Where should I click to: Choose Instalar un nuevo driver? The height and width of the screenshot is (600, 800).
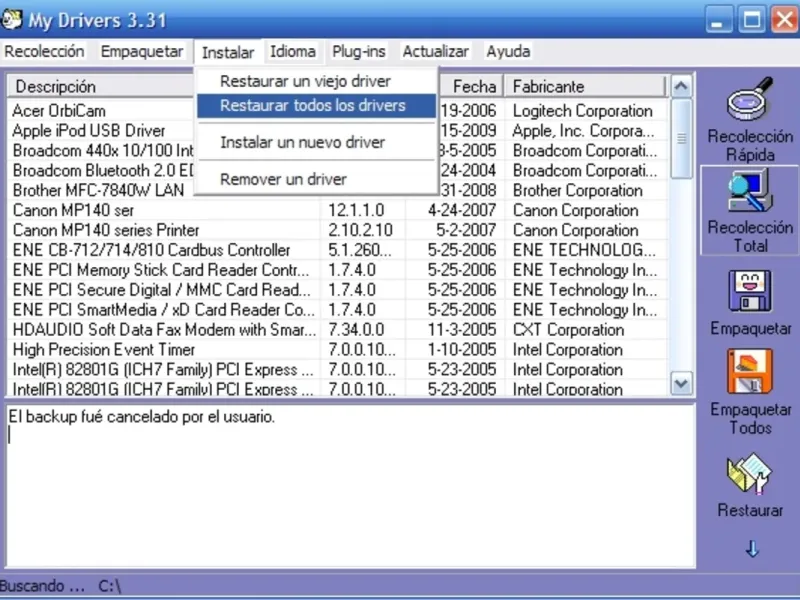coord(317,142)
